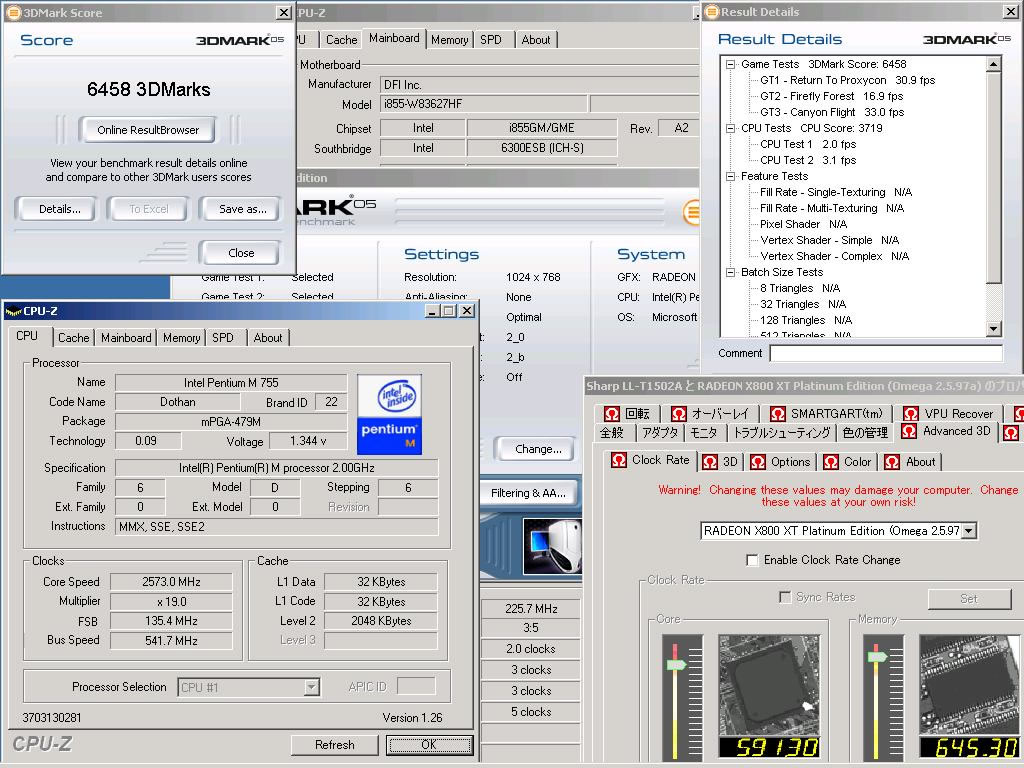Open the RADEON X800 XT device dropdown
1024x768 pixels.
(967, 531)
